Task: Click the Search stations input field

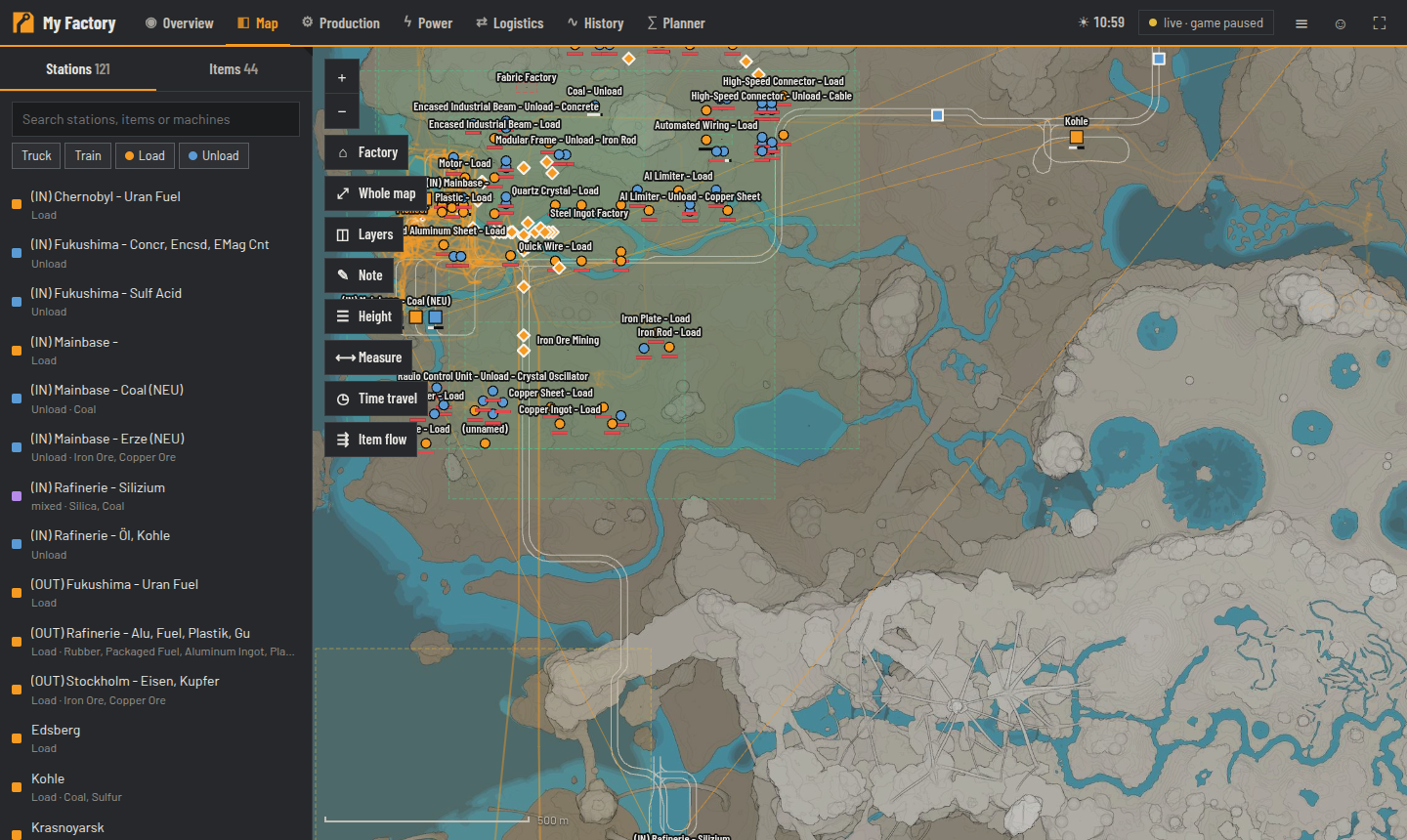Action: pos(156,119)
